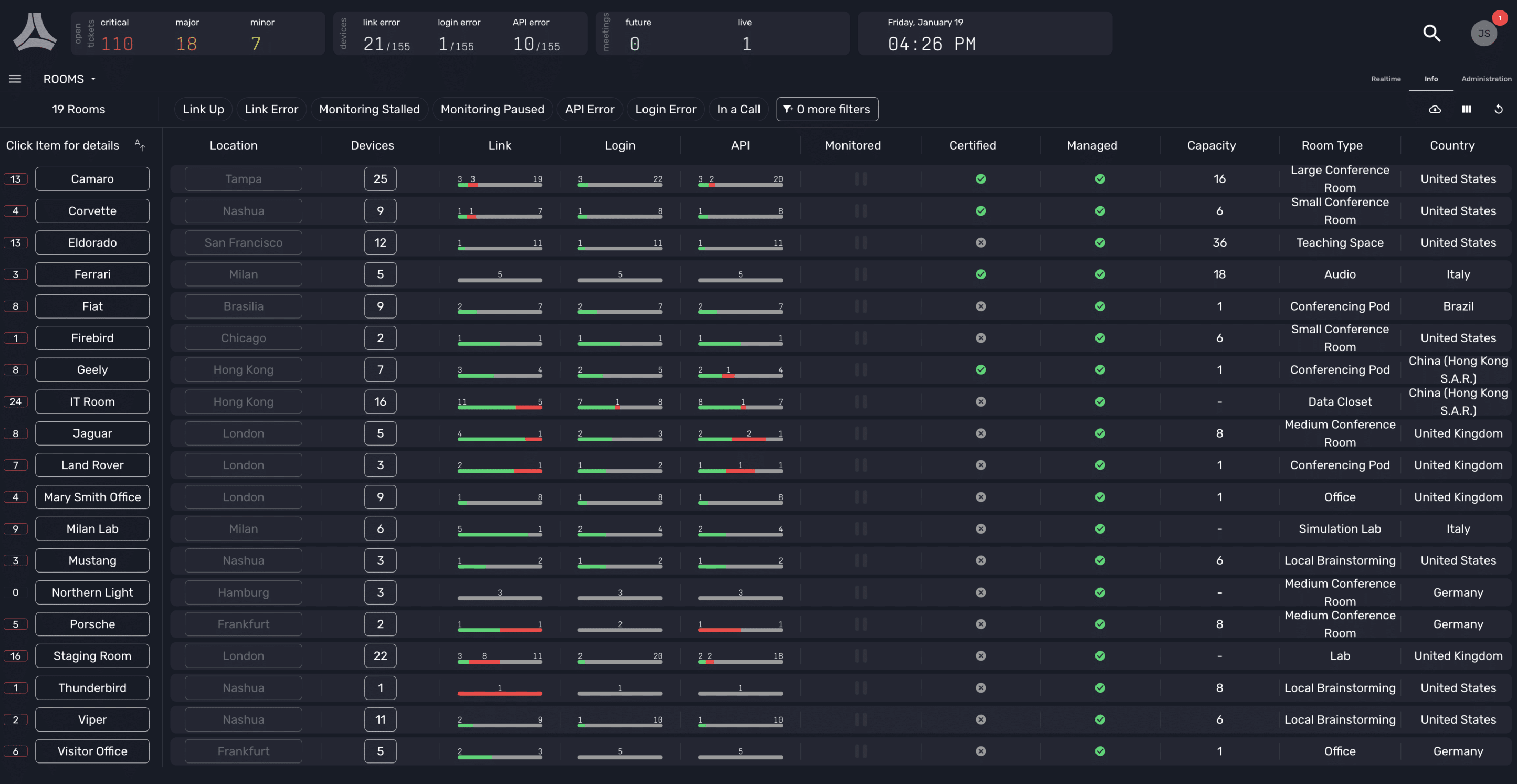This screenshot has height=784, width=1517.
Task: Click the company logo in the top left
Action: point(34,33)
